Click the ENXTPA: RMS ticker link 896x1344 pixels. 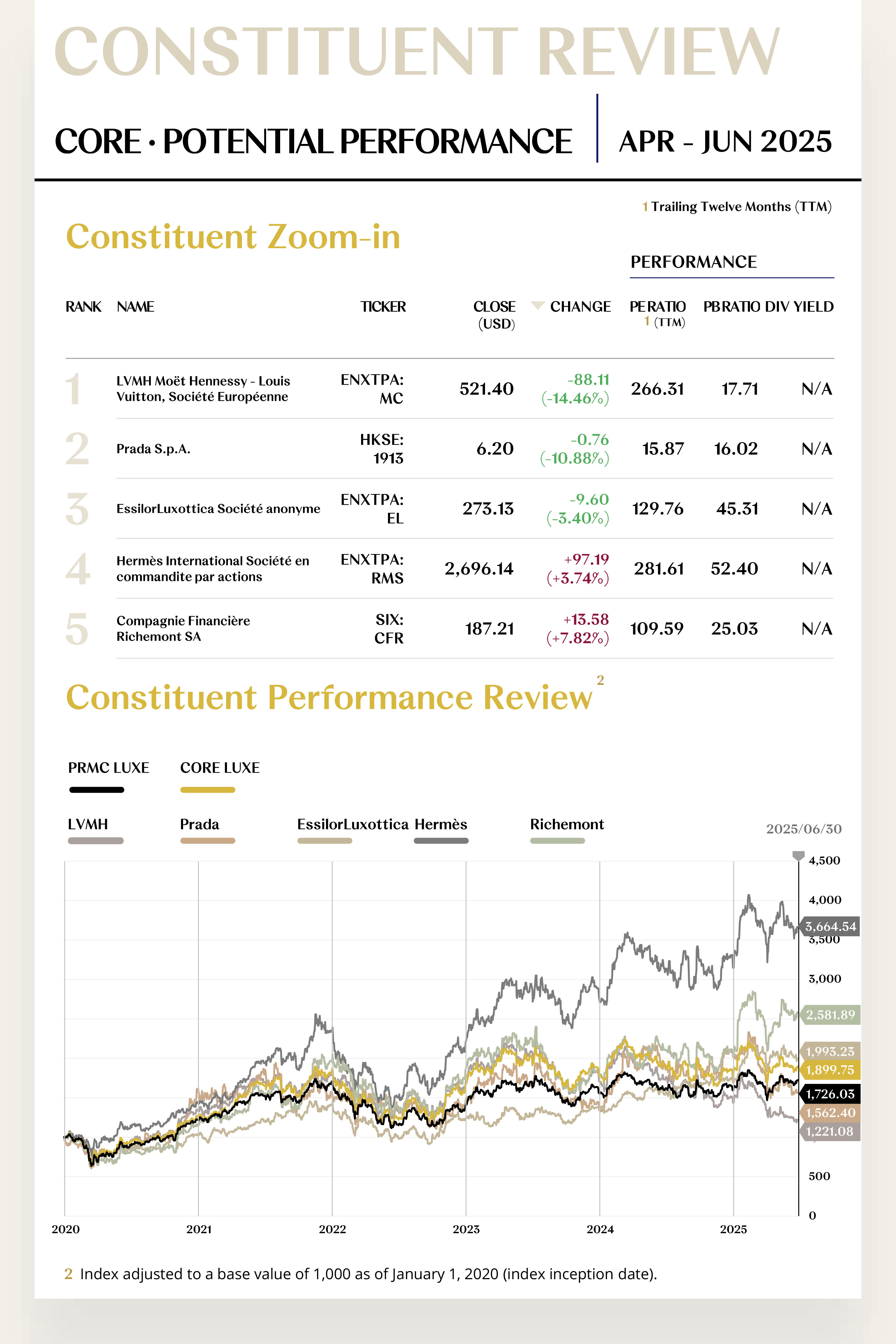(x=372, y=569)
